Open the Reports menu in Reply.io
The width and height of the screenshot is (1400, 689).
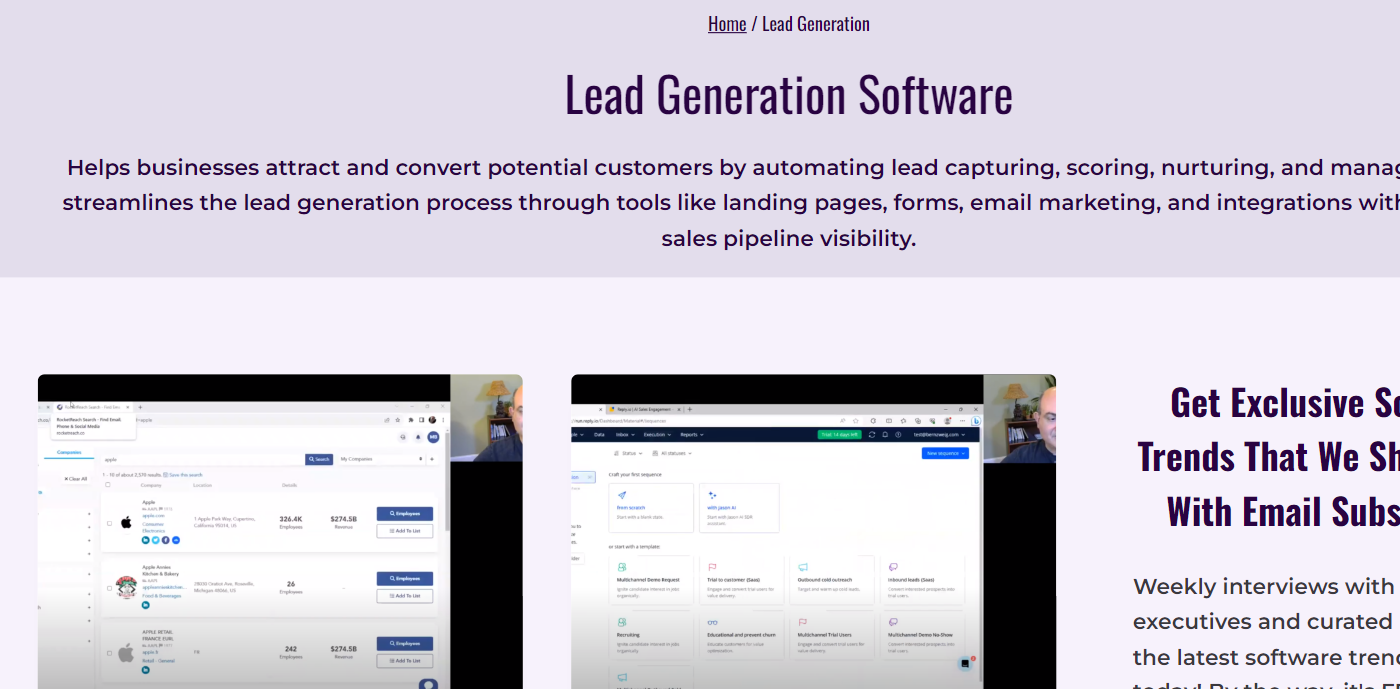point(691,434)
